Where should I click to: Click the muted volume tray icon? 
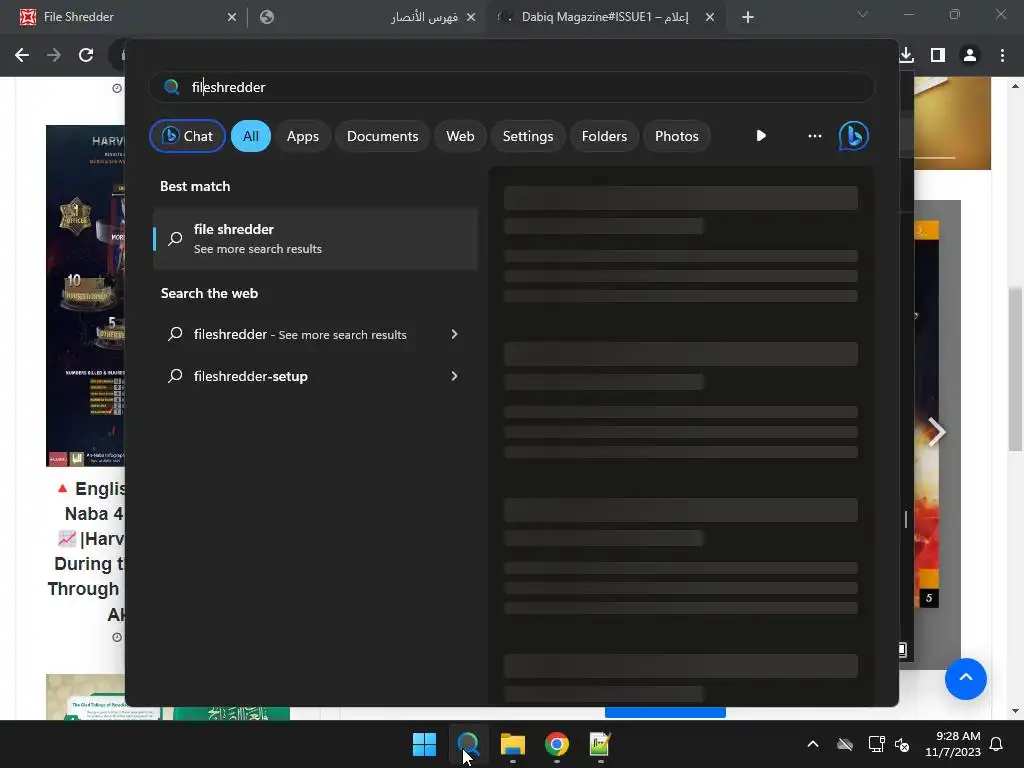point(902,744)
